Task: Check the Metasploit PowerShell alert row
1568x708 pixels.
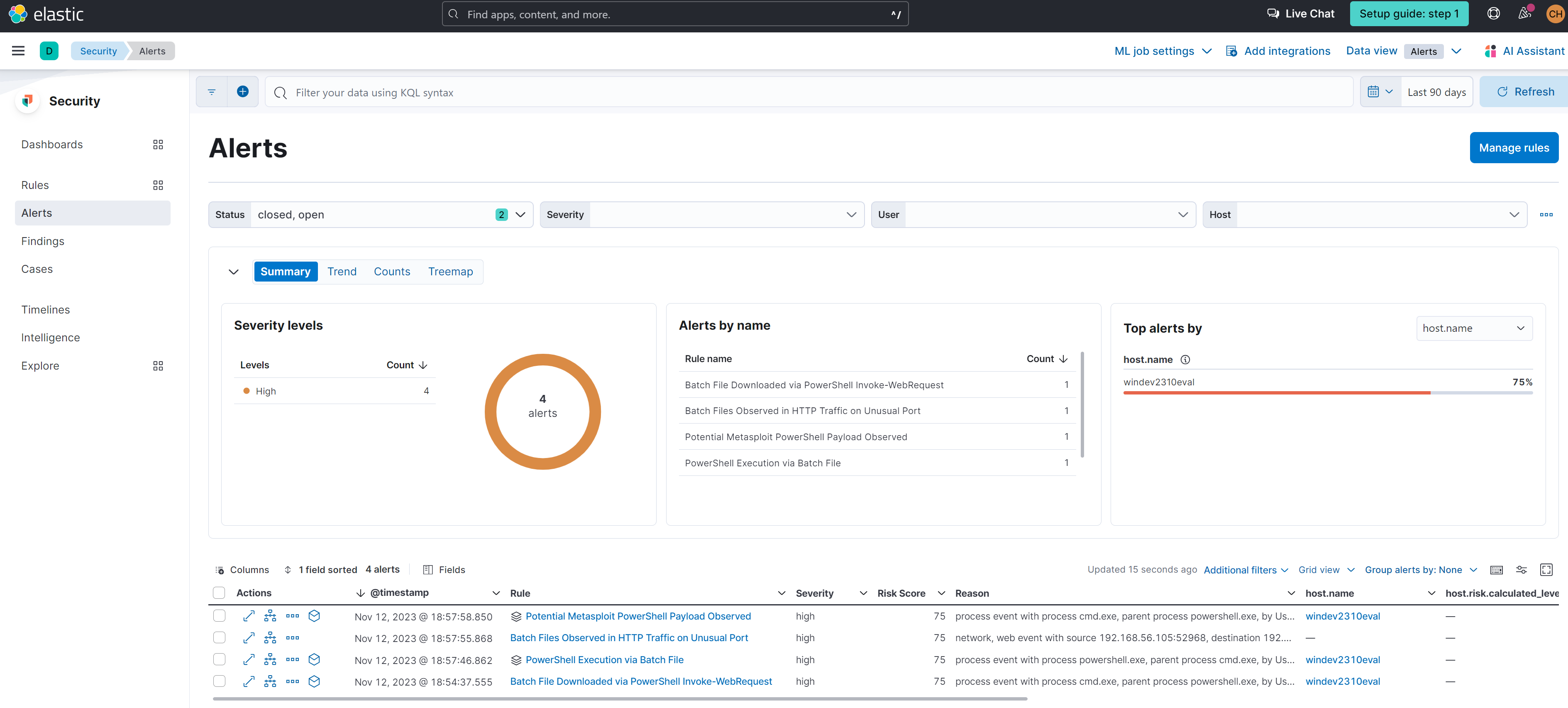Action: coord(219,616)
